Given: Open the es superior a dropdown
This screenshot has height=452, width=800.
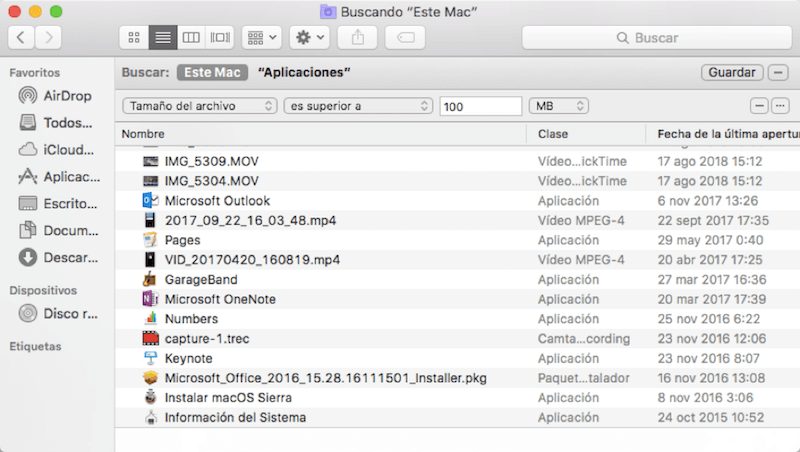Looking at the screenshot, I should tap(358, 106).
